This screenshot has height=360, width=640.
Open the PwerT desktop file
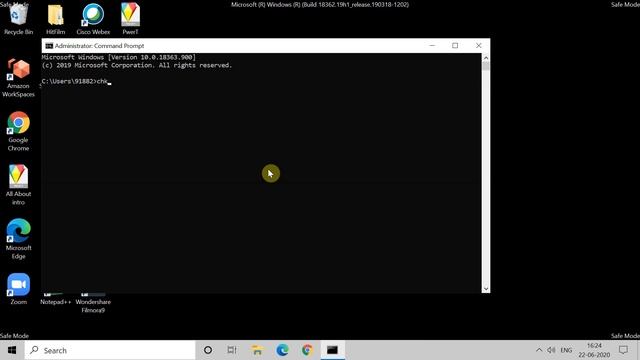click(130, 18)
